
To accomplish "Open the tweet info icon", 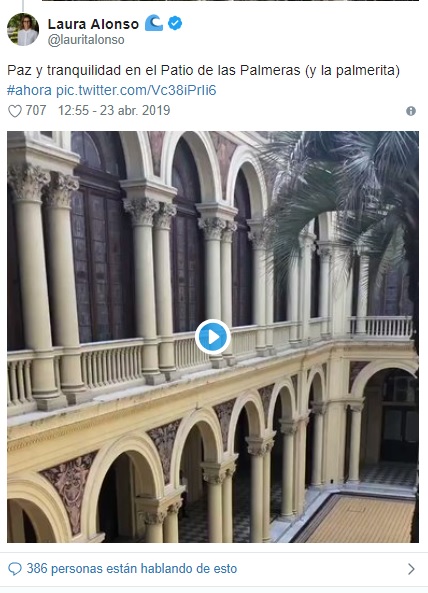I will point(411,111).
